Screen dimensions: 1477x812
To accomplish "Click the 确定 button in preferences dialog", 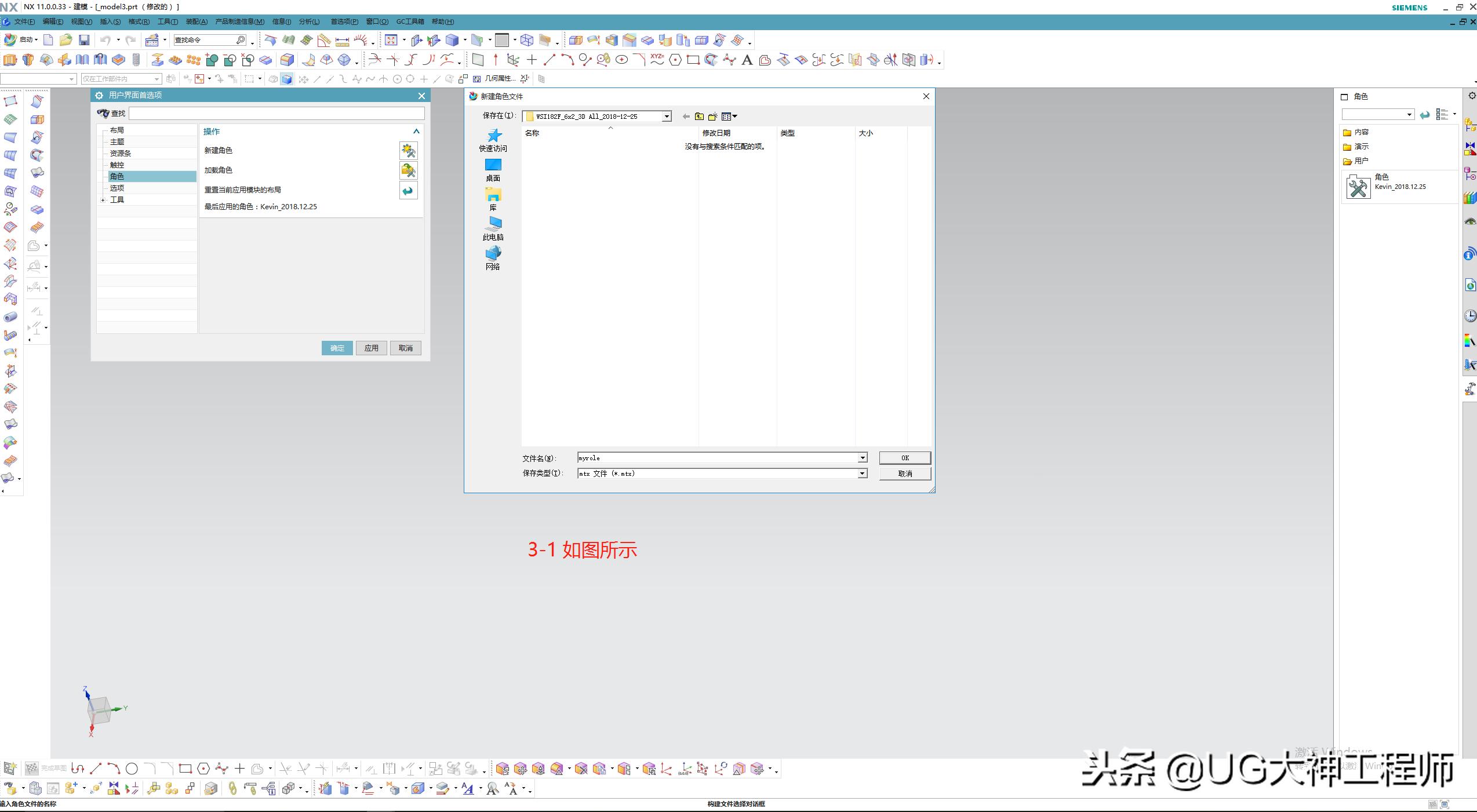I will pos(337,348).
